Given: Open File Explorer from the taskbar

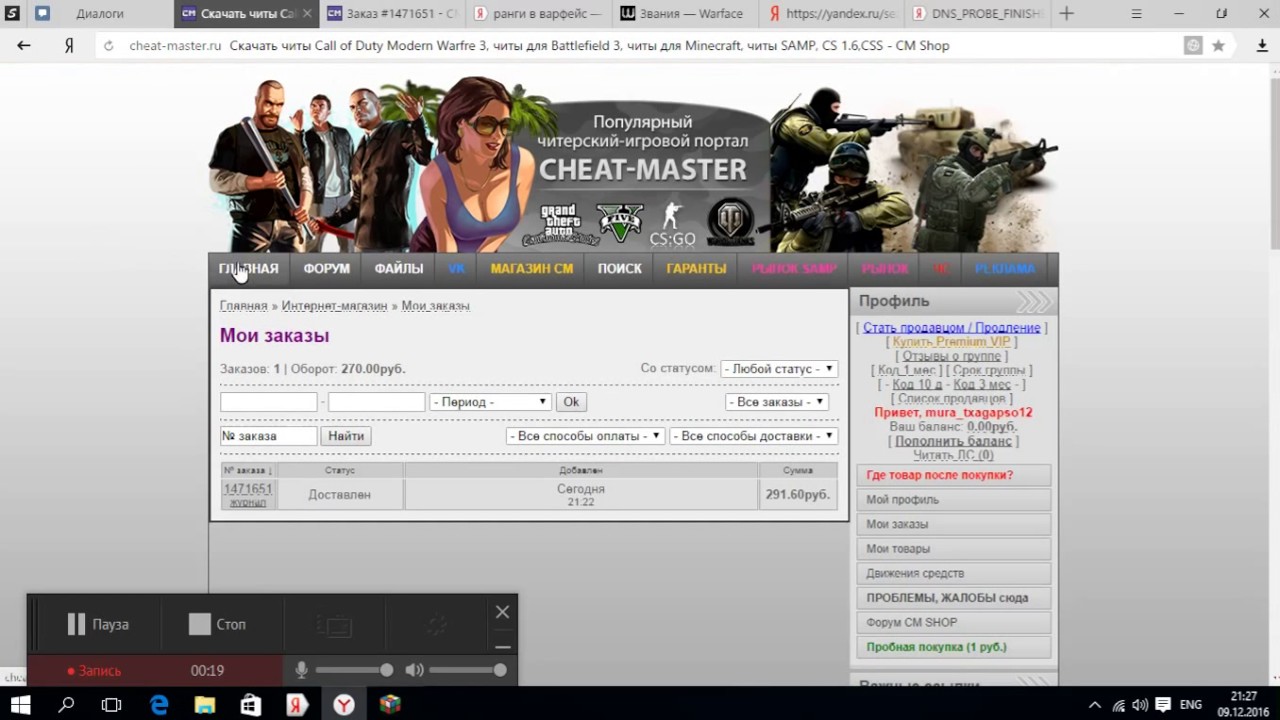Looking at the screenshot, I should [205, 704].
